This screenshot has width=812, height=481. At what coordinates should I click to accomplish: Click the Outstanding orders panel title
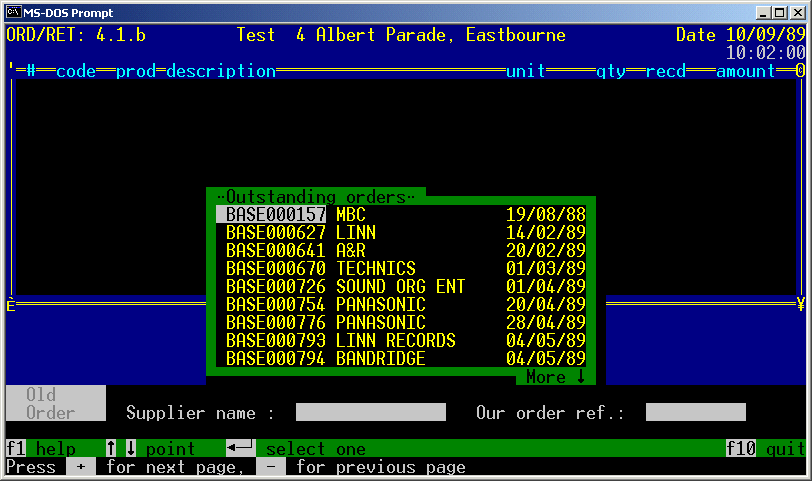[x=316, y=197]
